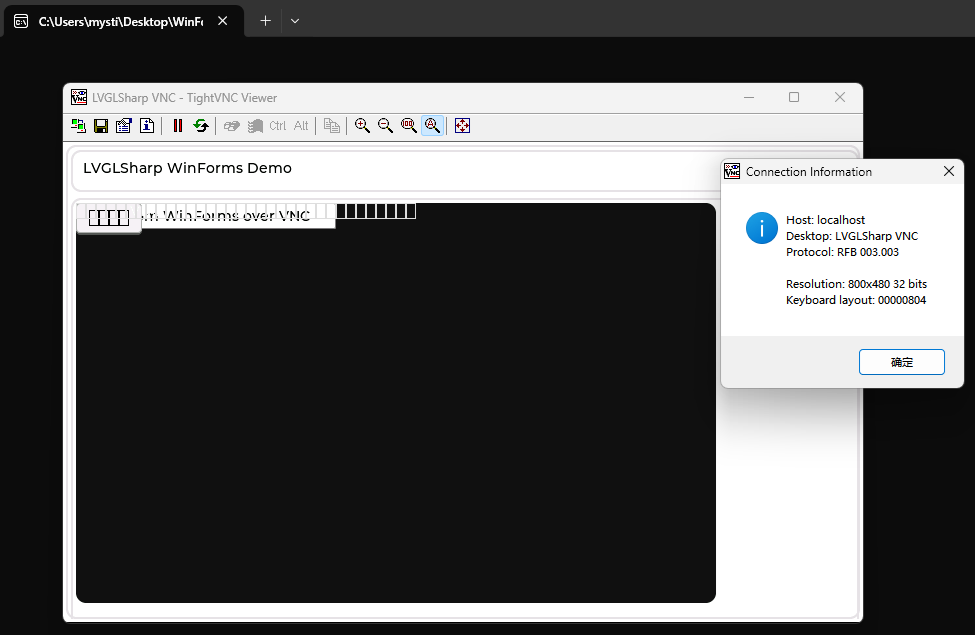The image size is (975, 635).
Task: Save the current connection info
Action: pyautogui.click(x=100, y=125)
